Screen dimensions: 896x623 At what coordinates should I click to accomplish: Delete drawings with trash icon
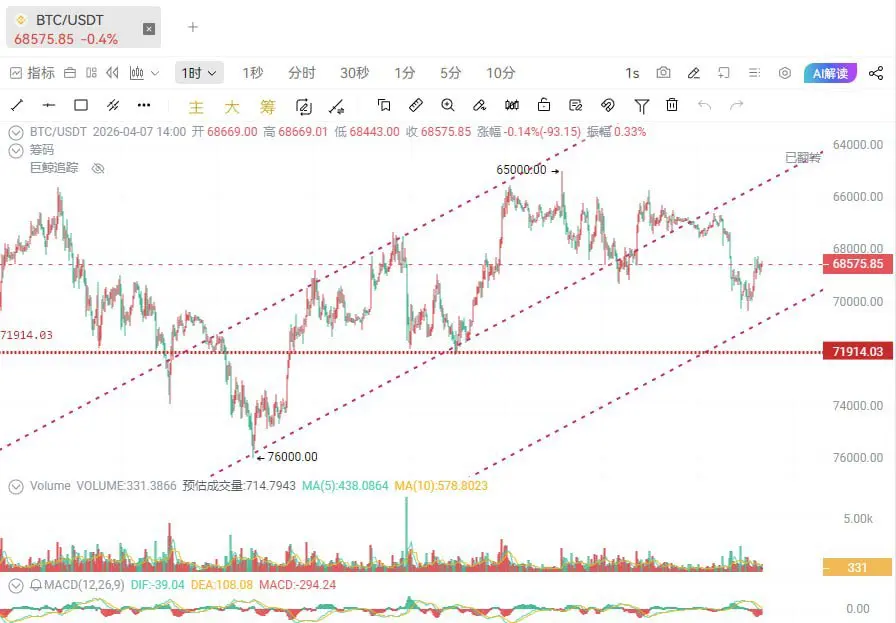tap(672, 105)
